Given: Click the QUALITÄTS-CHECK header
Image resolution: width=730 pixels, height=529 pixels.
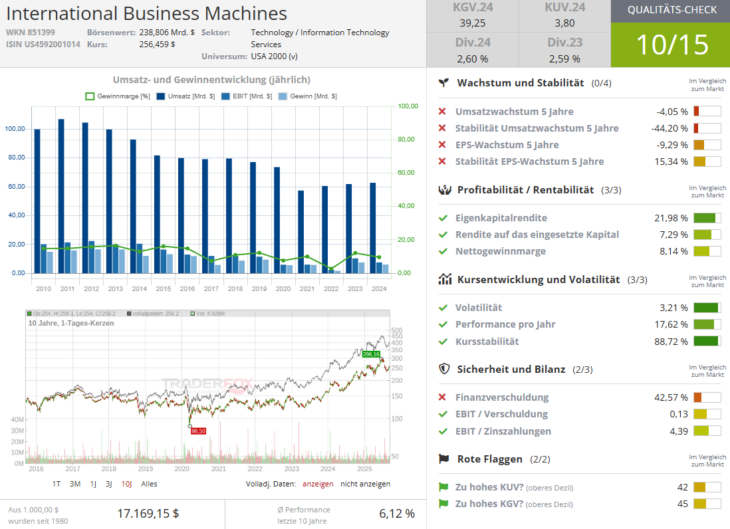Looking at the screenshot, I should 670,11.
